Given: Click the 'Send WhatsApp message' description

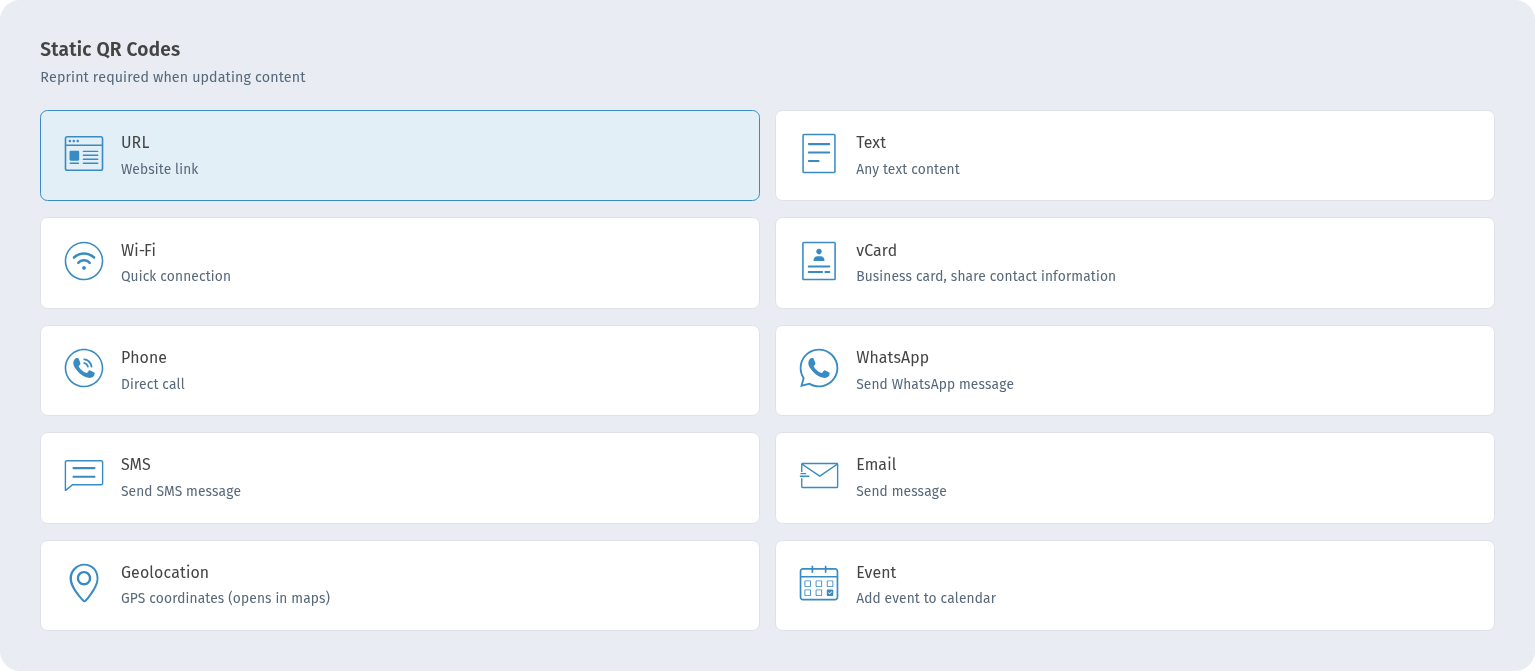Looking at the screenshot, I should tap(935, 384).
